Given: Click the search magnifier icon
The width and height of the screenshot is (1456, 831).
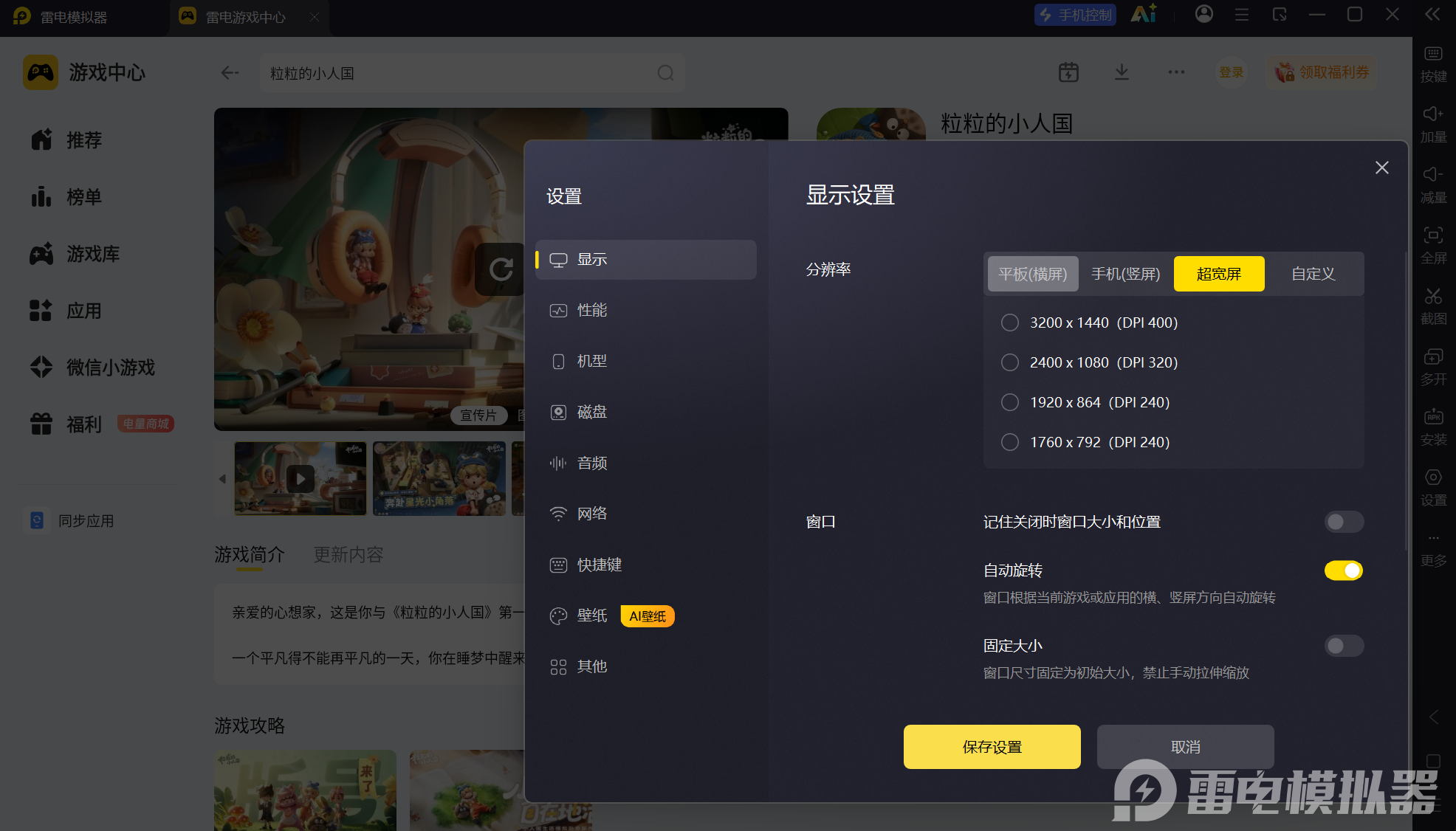Looking at the screenshot, I should (665, 72).
